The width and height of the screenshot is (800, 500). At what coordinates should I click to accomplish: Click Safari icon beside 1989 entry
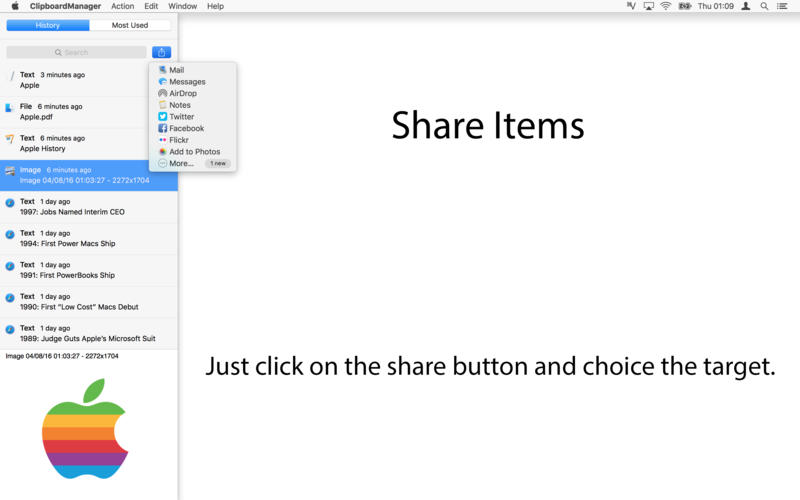[10, 329]
